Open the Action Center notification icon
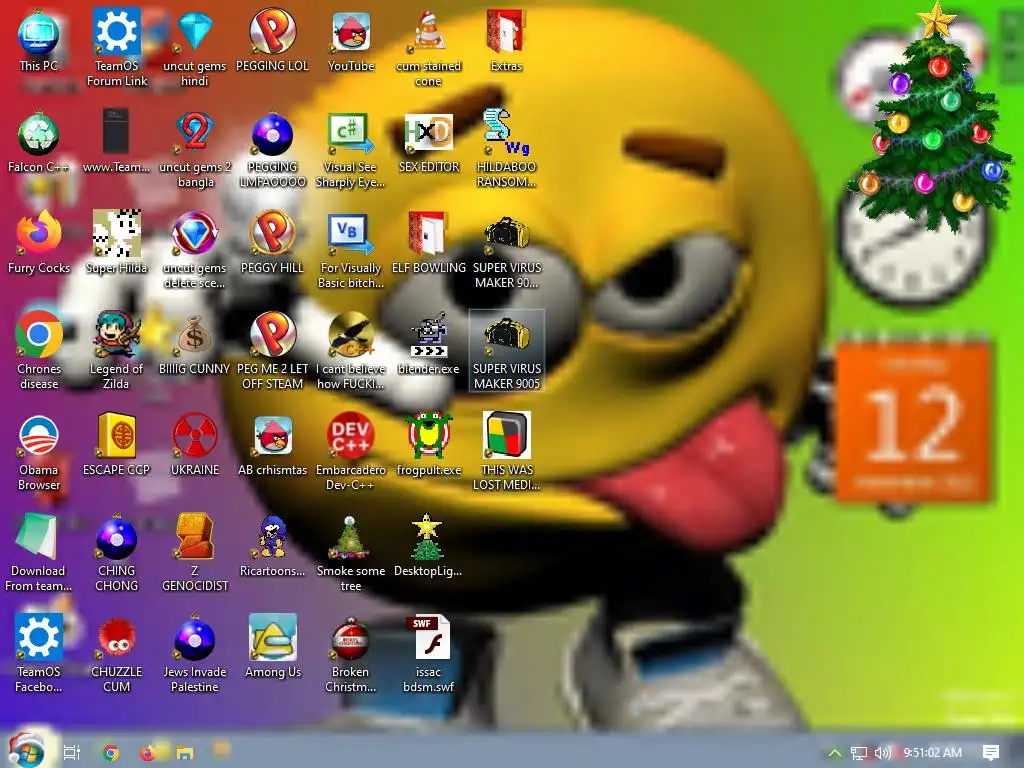Screen dimensions: 1024x768 (991, 752)
